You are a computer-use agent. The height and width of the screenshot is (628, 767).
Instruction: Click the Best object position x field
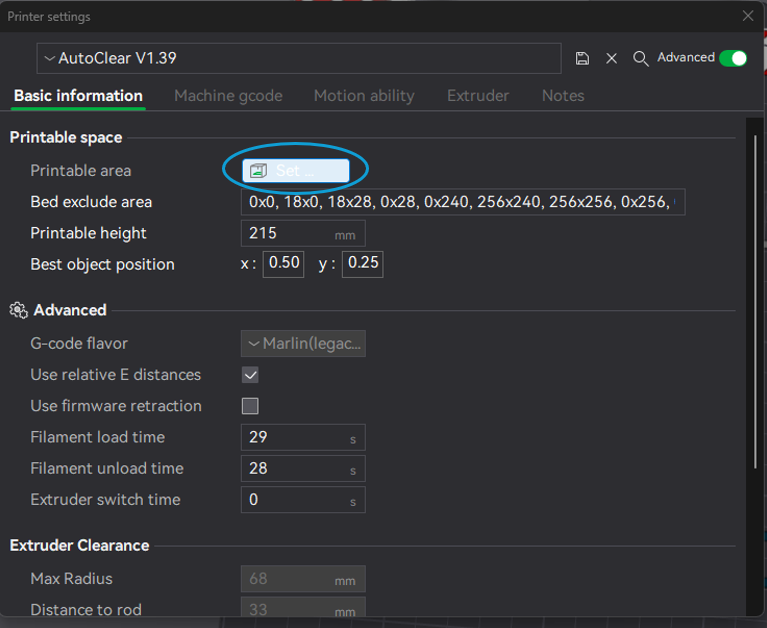pos(284,264)
